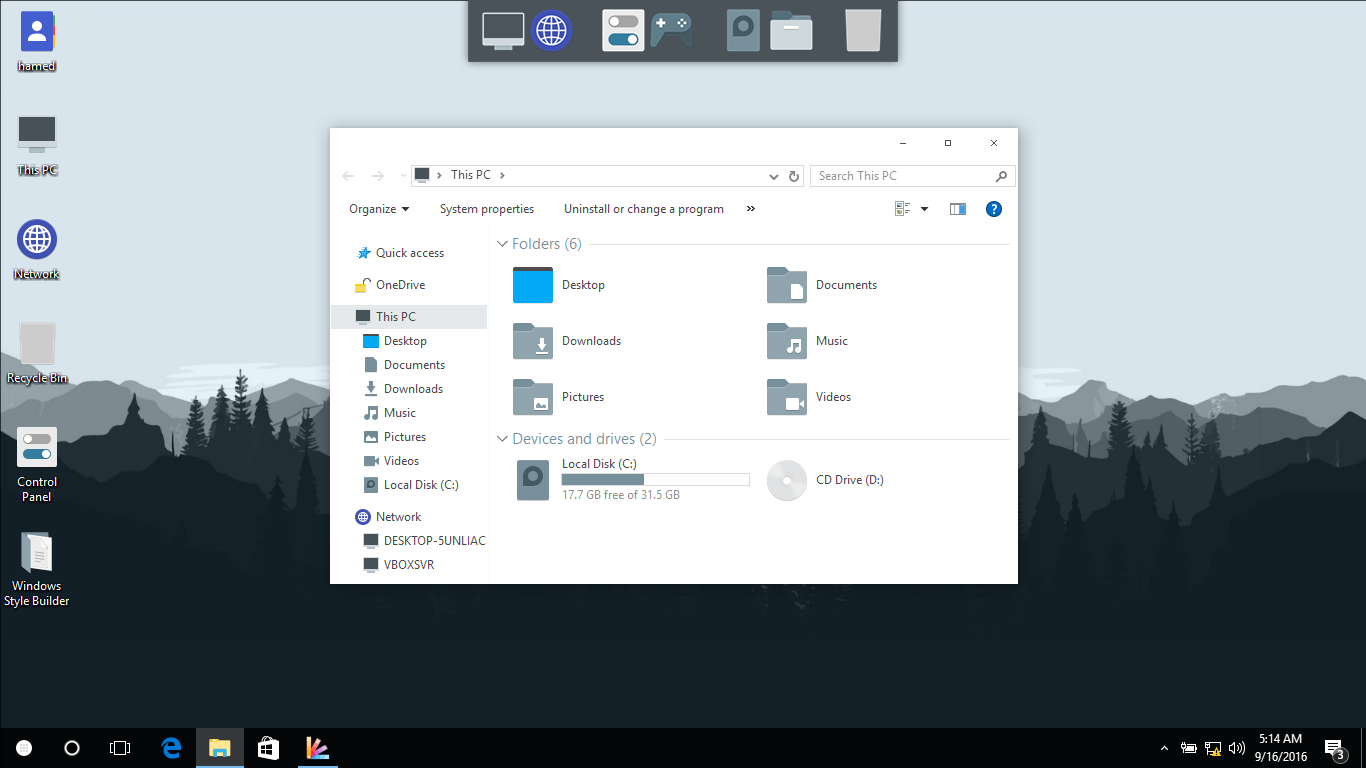Viewport: 1366px width, 768px height.
Task: Collapse the Devices and drives group
Action: tap(502, 439)
